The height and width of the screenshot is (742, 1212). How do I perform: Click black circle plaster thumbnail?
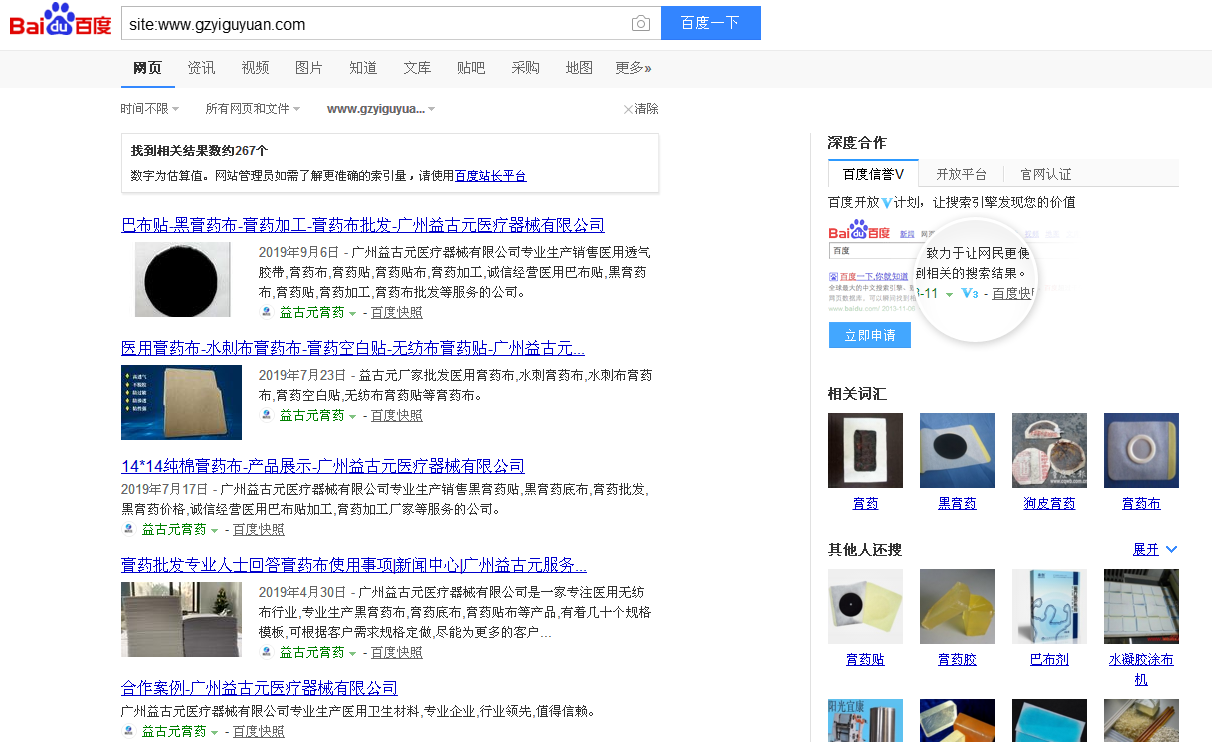pyautogui.click(x=182, y=279)
